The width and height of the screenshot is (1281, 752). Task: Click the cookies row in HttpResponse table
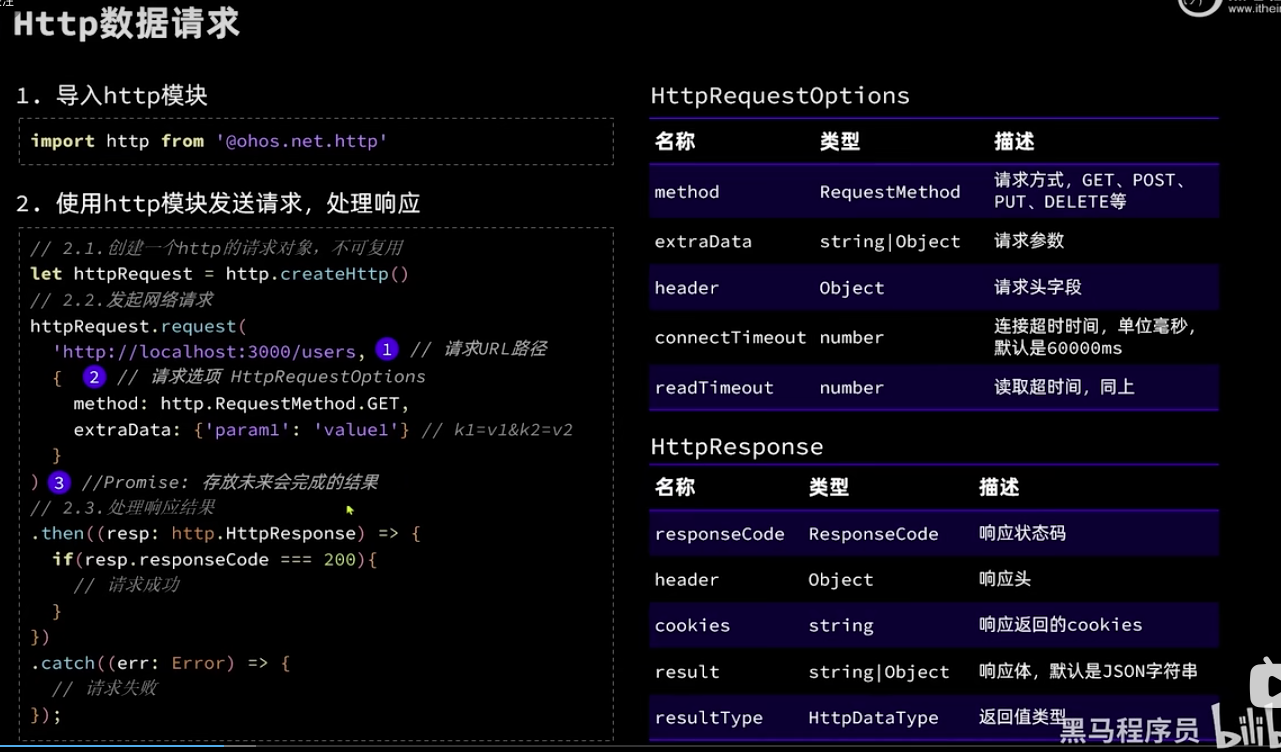click(692, 626)
